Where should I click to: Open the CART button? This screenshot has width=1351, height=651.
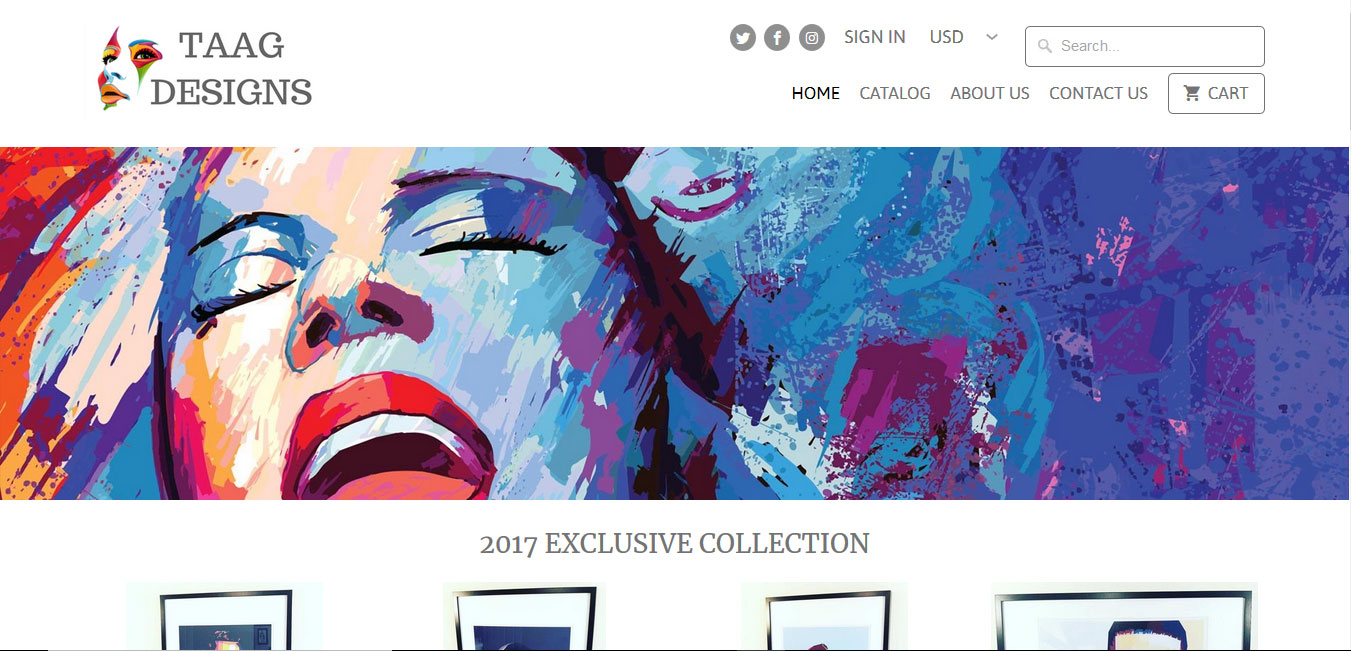(1216, 93)
